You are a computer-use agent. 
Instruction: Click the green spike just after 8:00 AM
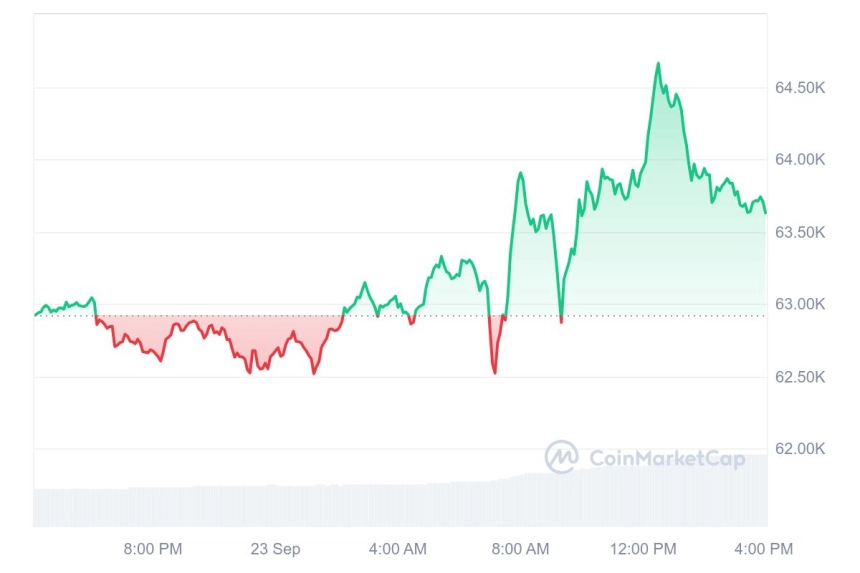click(520, 174)
